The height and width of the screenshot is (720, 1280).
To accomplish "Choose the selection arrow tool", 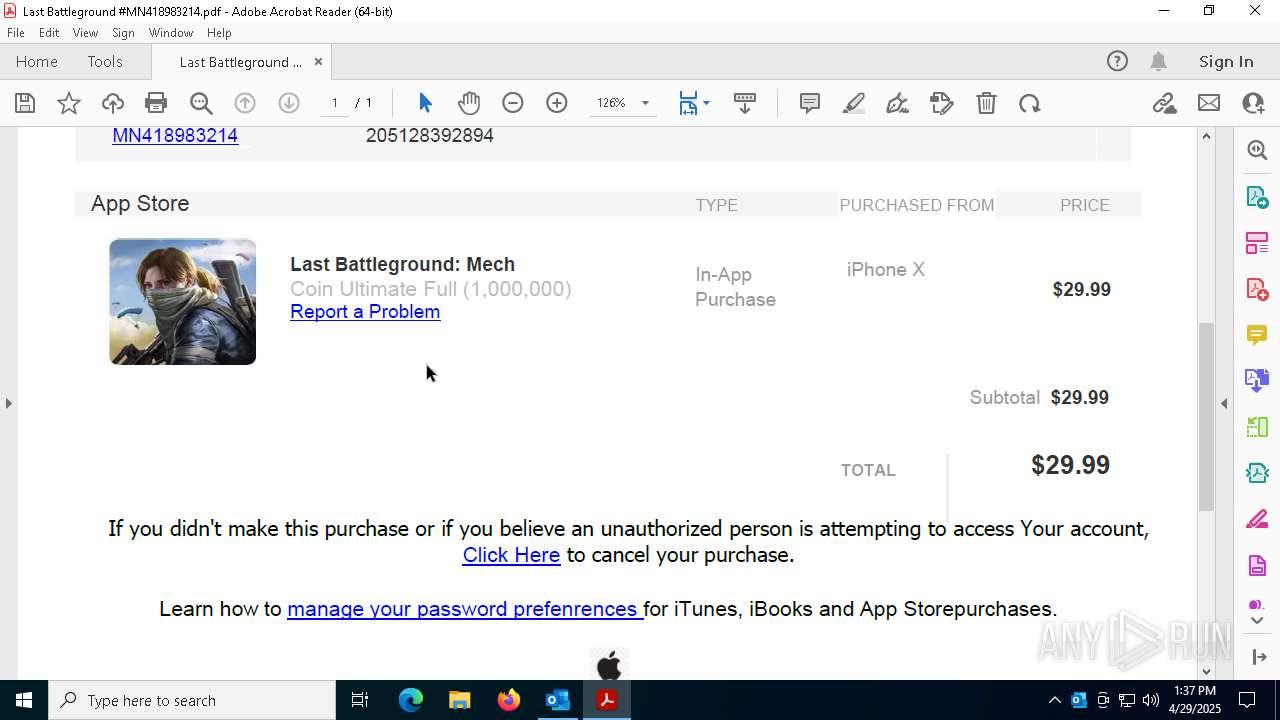I will coord(425,103).
